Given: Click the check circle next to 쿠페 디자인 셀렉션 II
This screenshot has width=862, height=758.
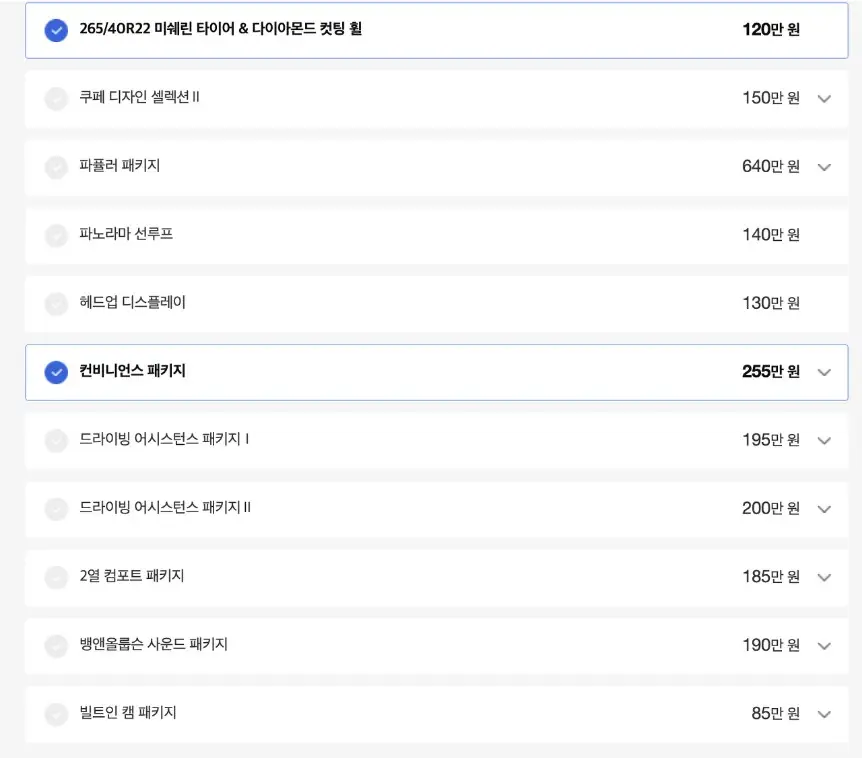Looking at the screenshot, I should point(56,99).
